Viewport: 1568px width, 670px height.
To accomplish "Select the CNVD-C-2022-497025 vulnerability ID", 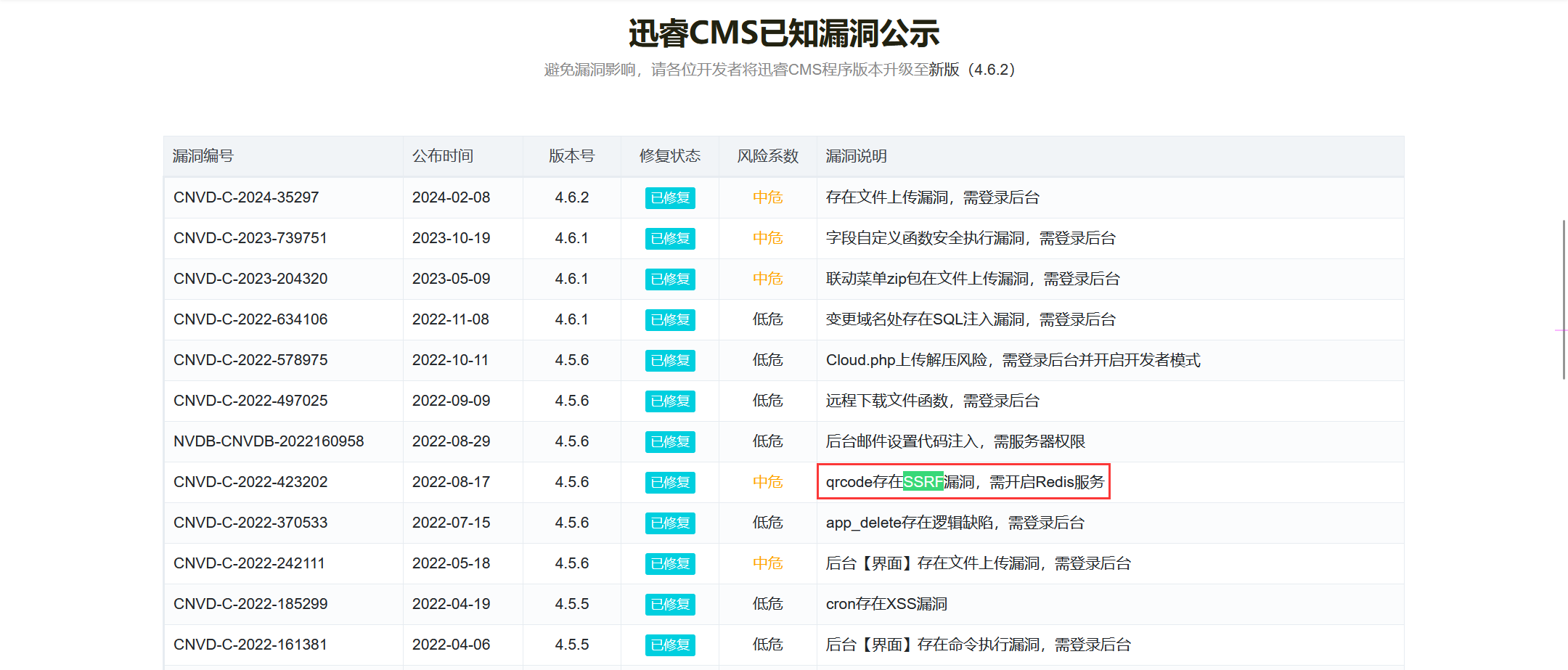I will (250, 401).
